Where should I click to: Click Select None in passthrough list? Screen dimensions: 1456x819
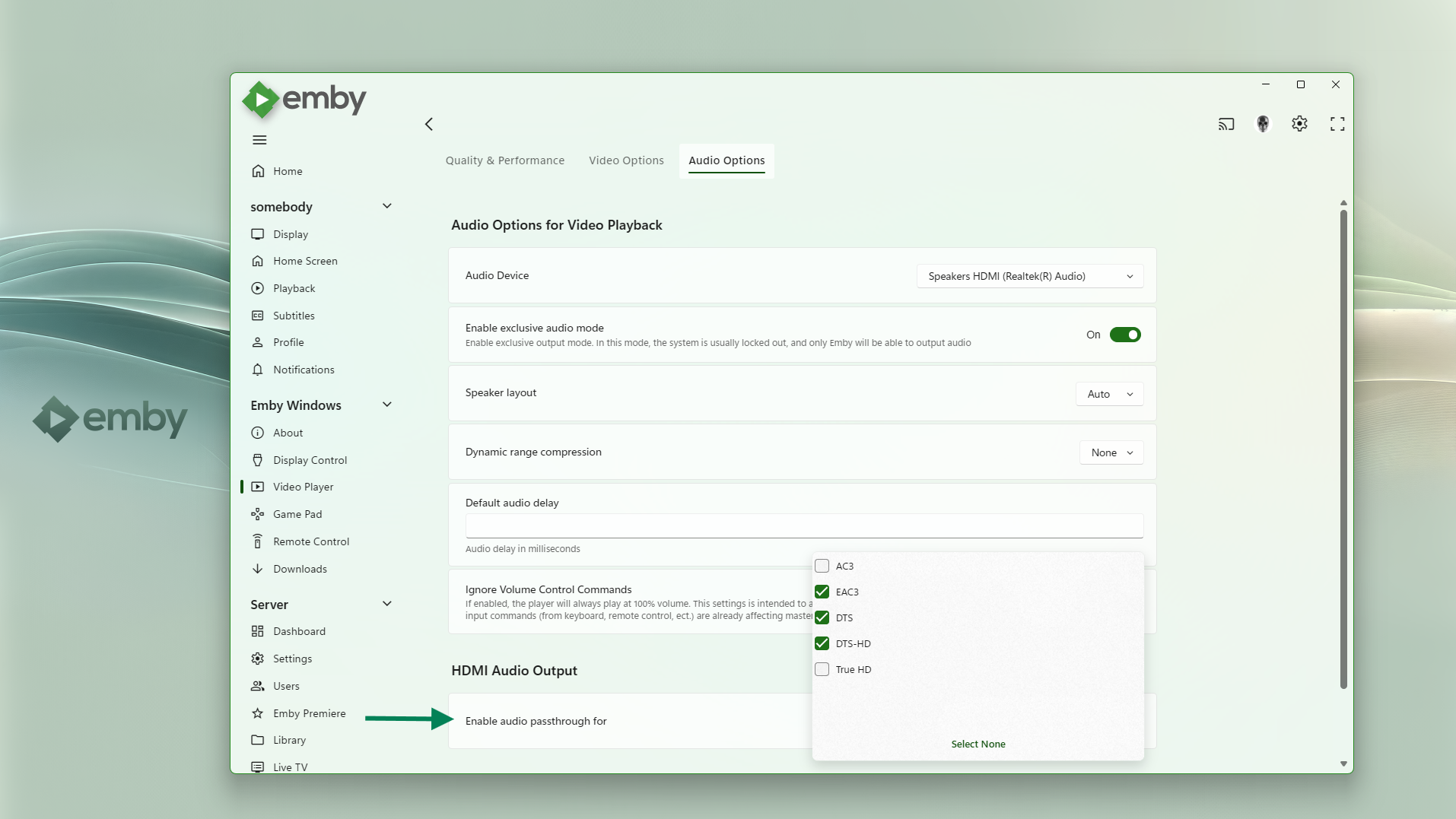978,744
